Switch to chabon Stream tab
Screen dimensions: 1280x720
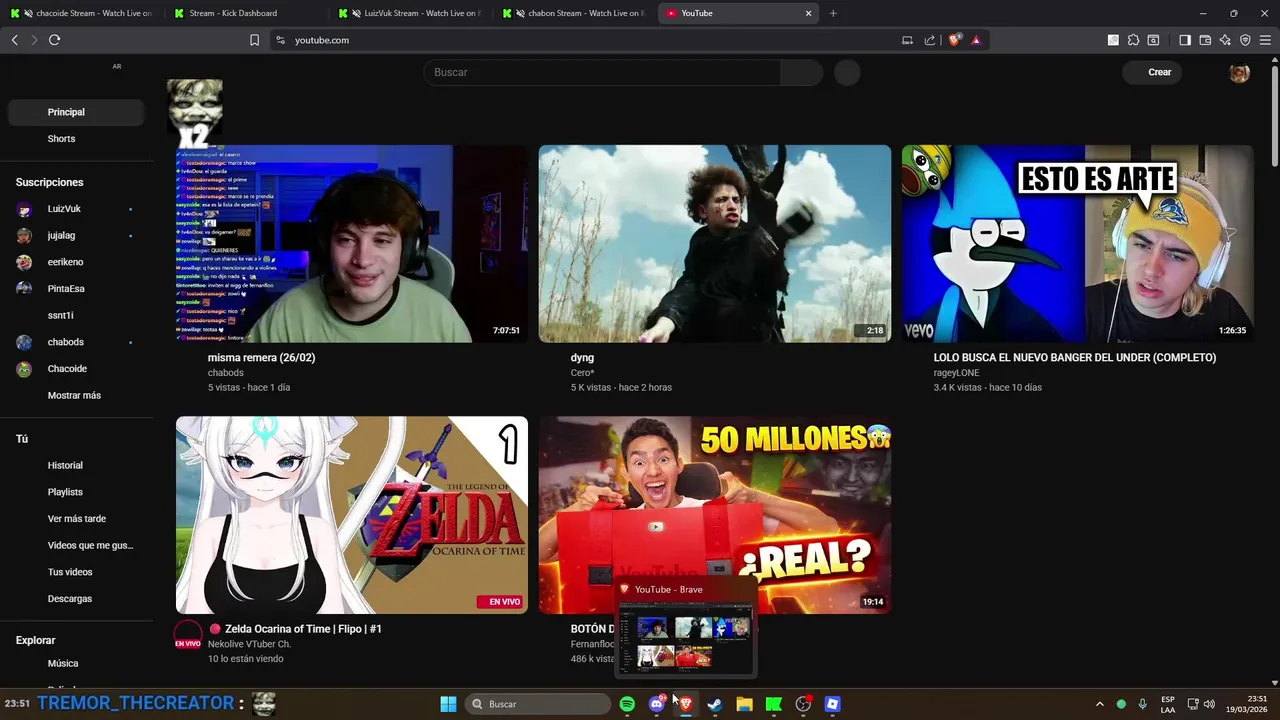coord(573,13)
